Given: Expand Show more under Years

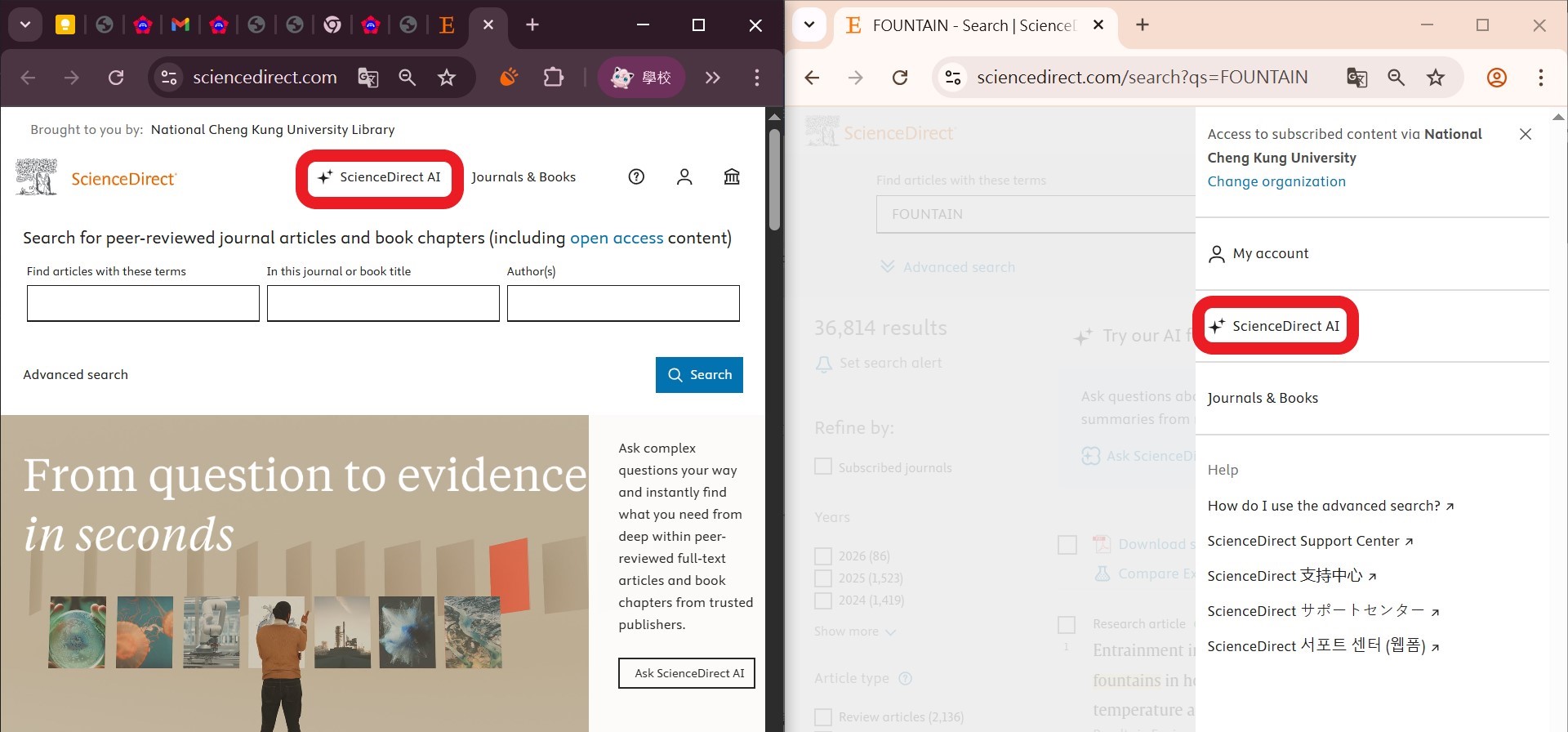Looking at the screenshot, I should [x=854, y=632].
